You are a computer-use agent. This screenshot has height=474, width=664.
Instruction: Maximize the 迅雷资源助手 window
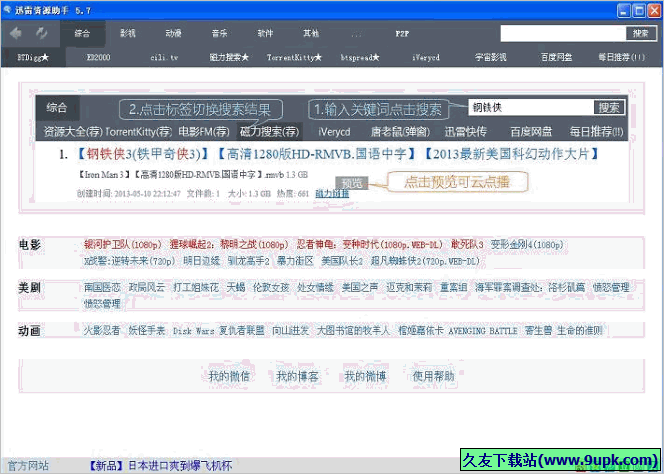point(639,11)
